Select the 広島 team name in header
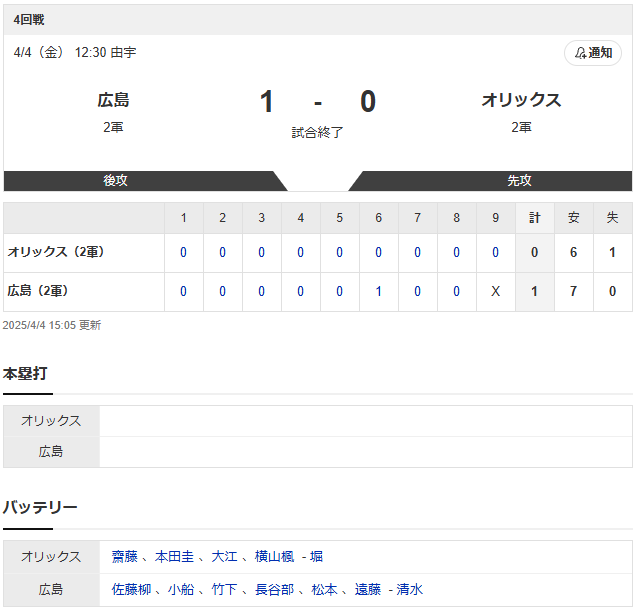 point(113,100)
